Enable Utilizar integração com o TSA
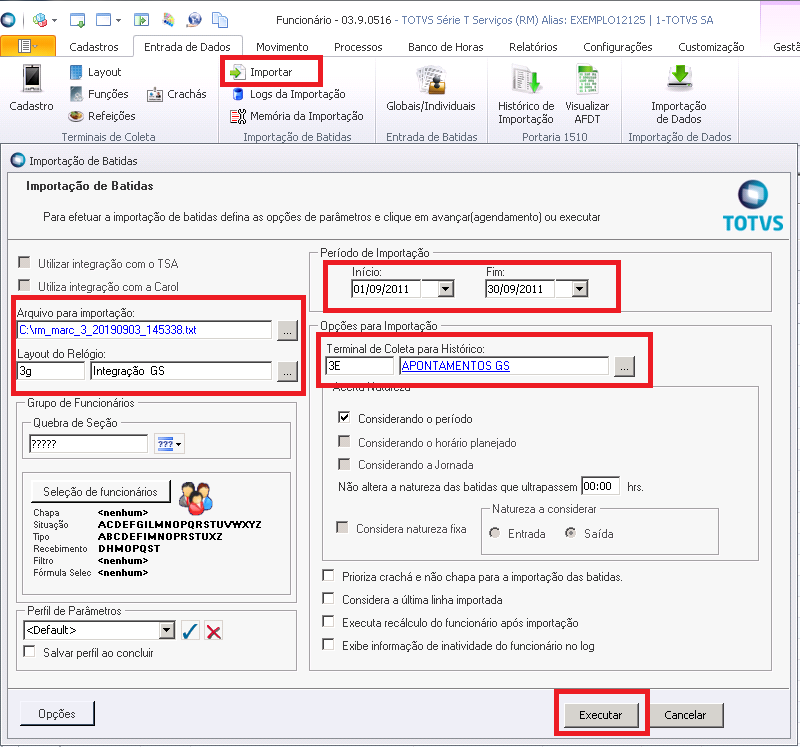This screenshot has height=748, width=808. click(24, 263)
